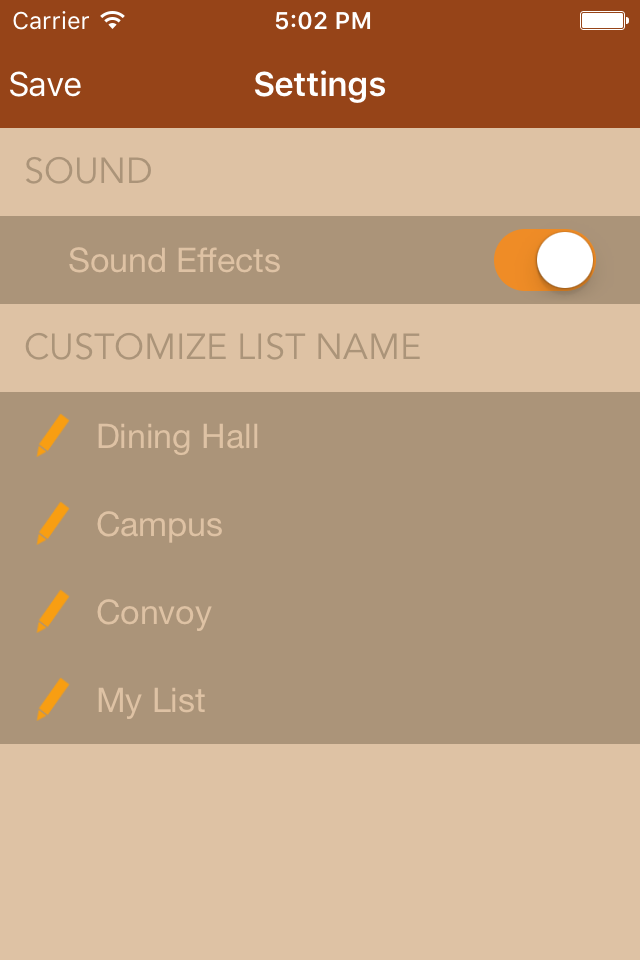Image resolution: width=640 pixels, height=960 pixels.
Task: Save the settings
Action: pos(45,84)
